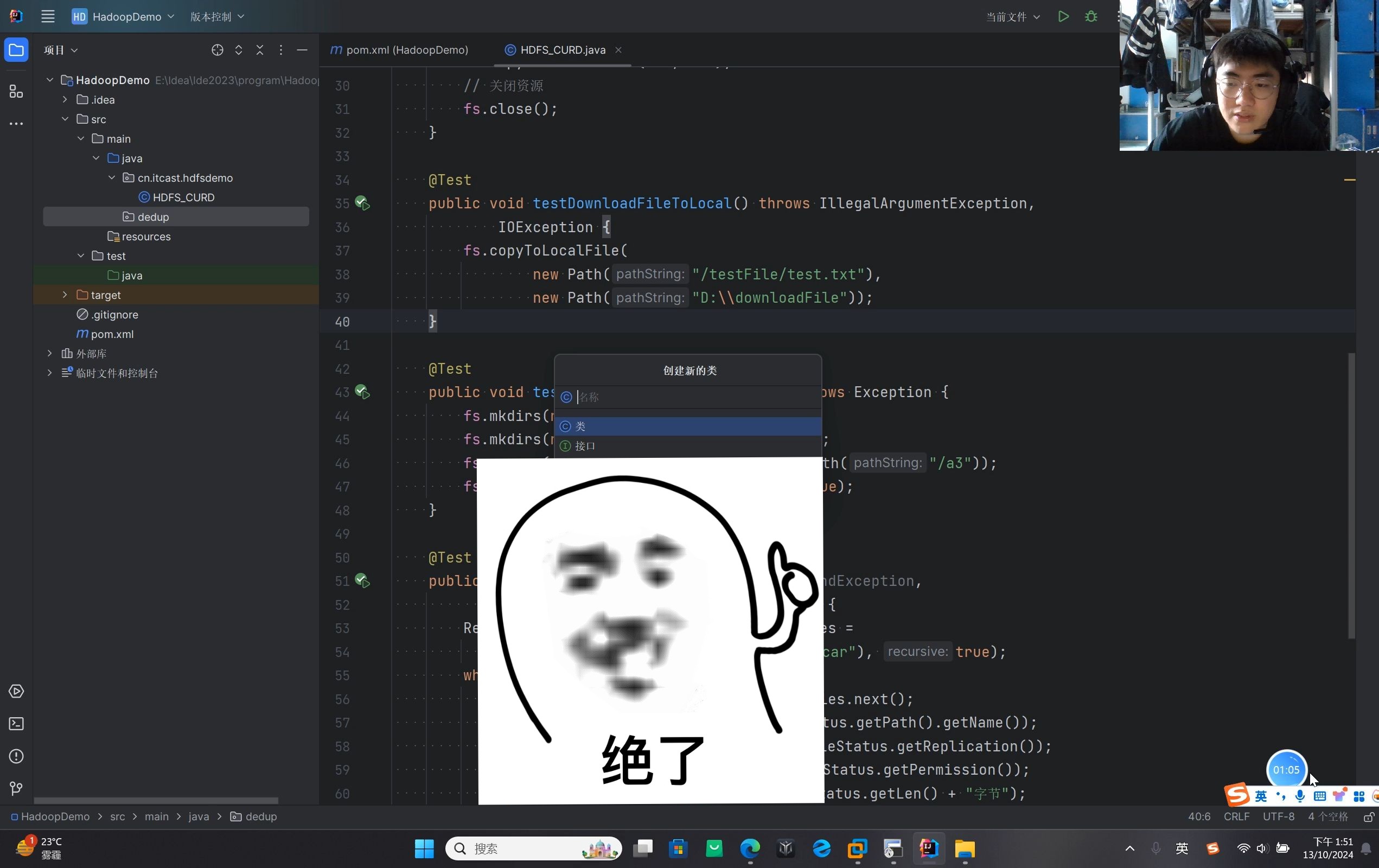
Task: Collapse the cn.itcast.hdfsdemo package
Action: tap(112, 177)
